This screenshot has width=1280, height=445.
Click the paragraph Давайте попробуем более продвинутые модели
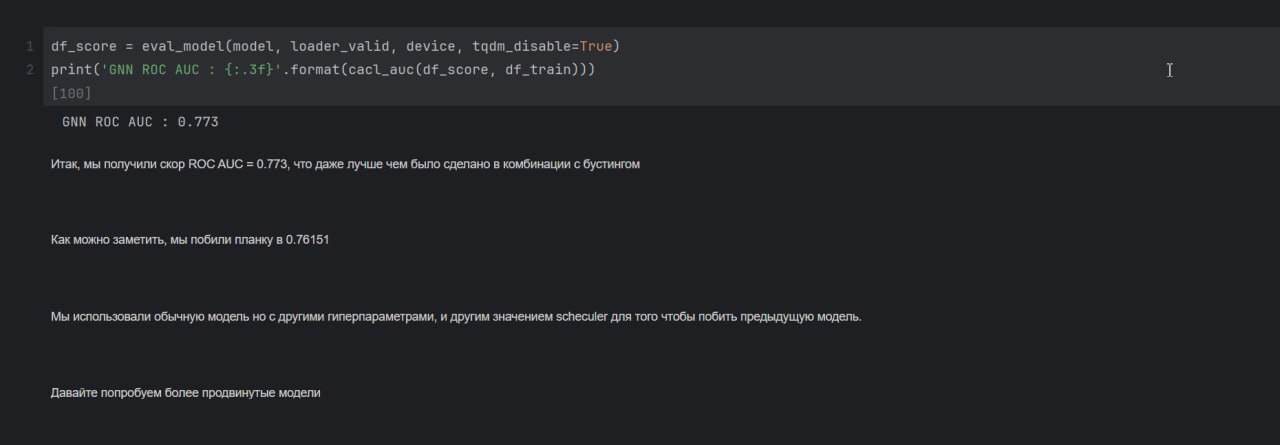coord(186,394)
